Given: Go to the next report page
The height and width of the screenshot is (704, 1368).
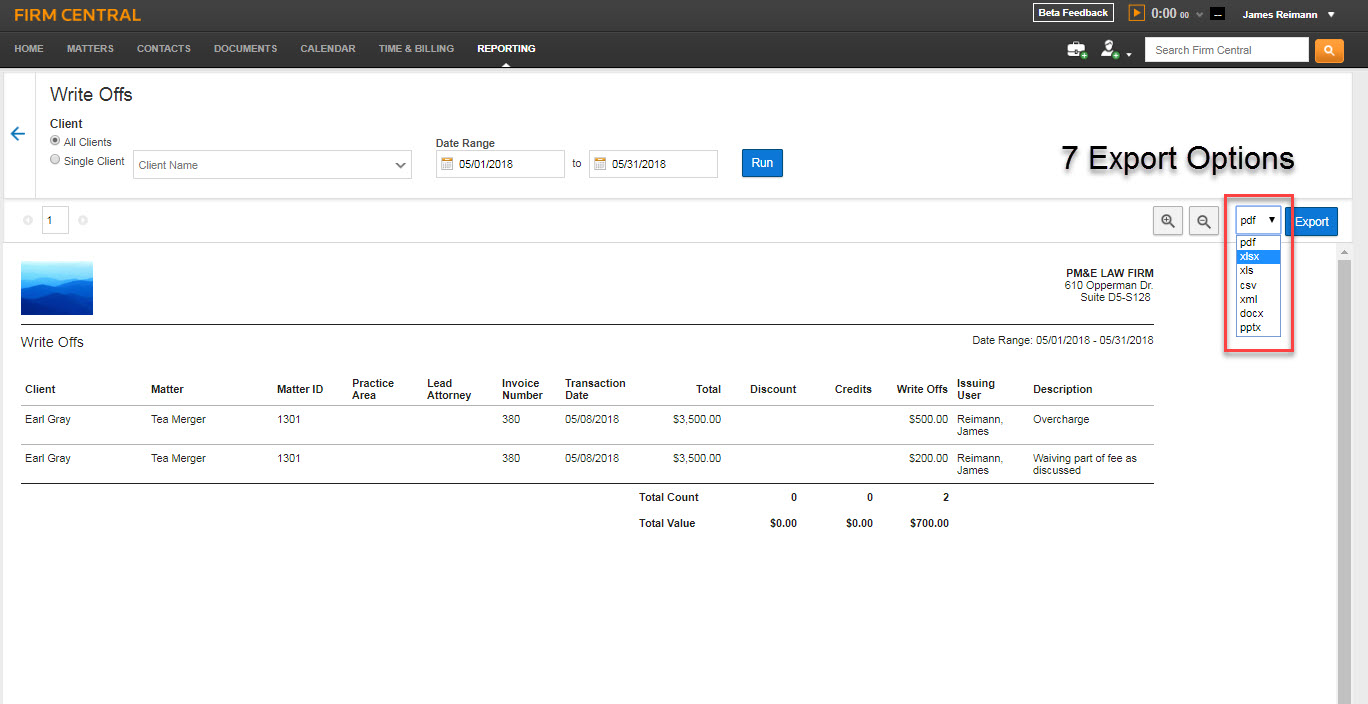Looking at the screenshot, I should (x=83, y=220).
